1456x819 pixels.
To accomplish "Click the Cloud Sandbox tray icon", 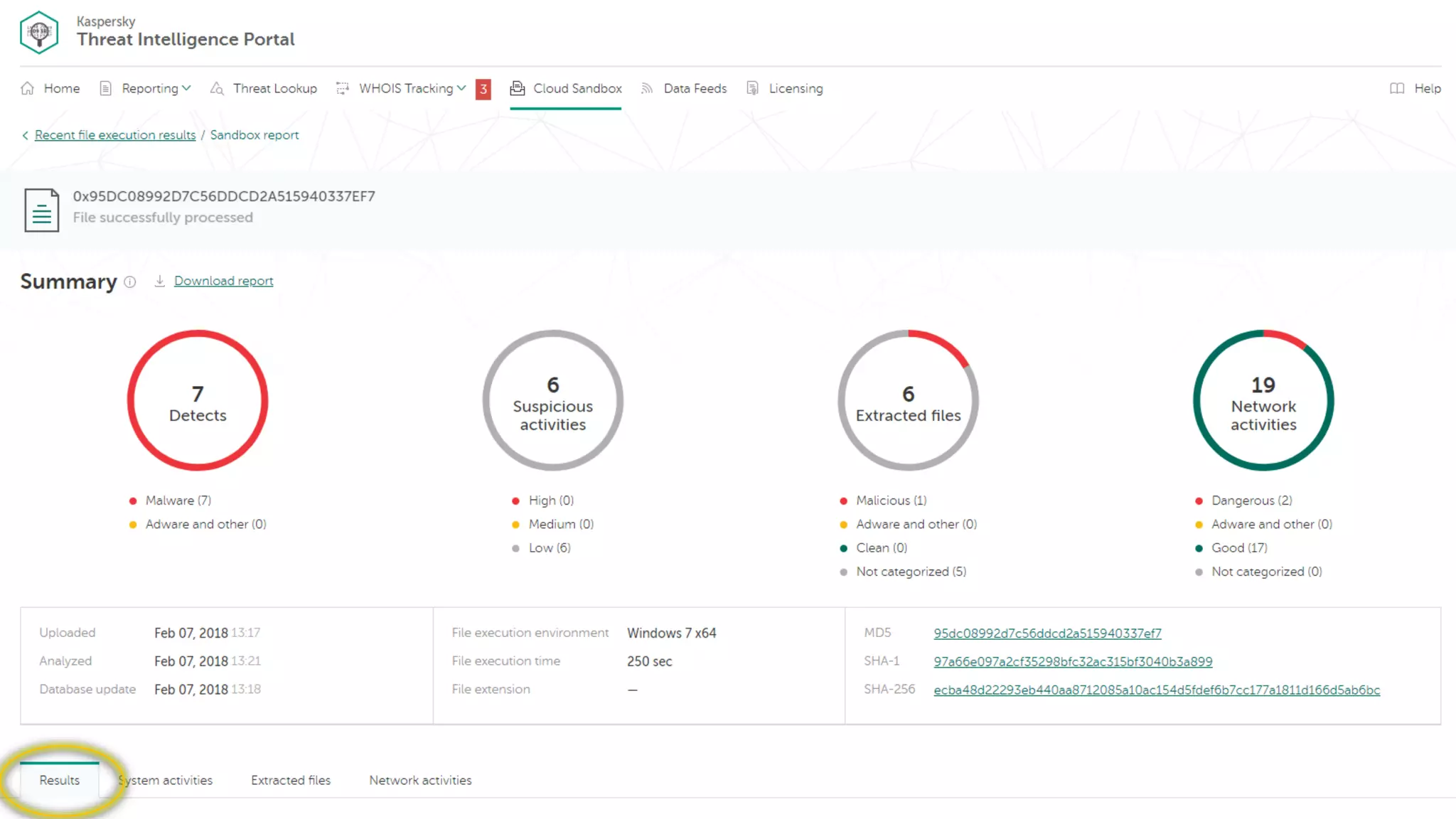I will click(518, 88).
